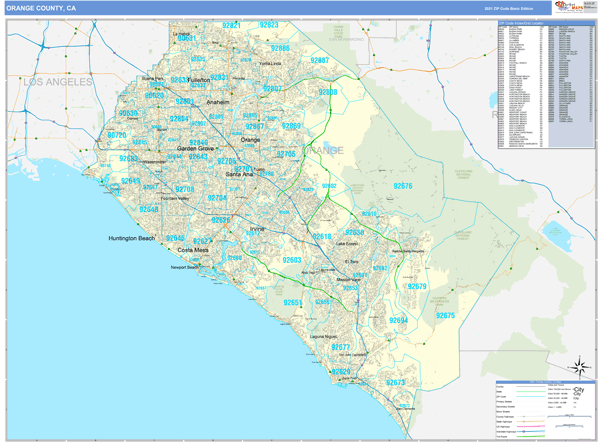
Task: Select ZIP code label 92646
Action: coord(175,238)
